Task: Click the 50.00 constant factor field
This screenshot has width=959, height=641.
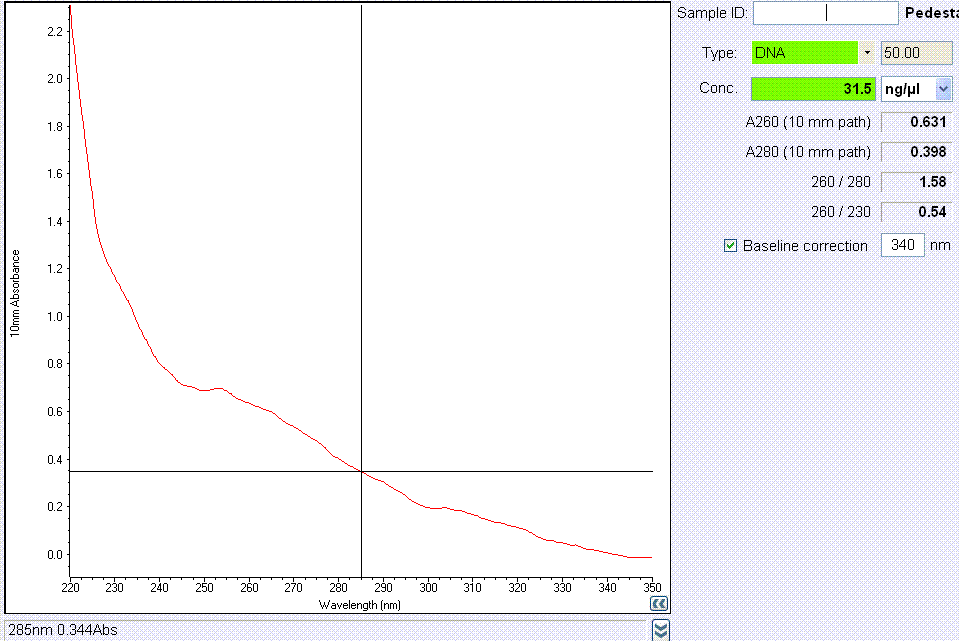Action: 909,53
